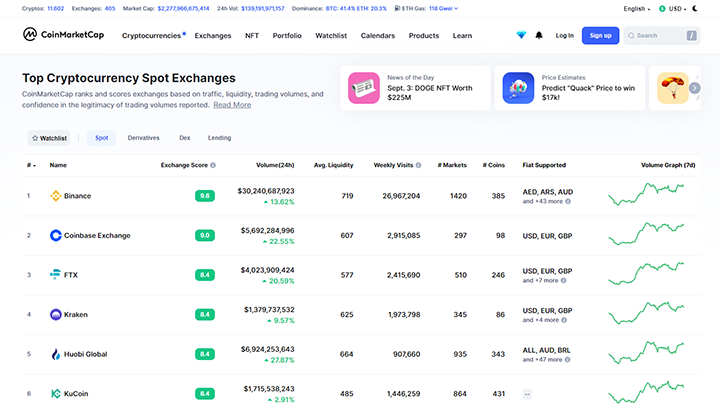Open Products menu
Image resolution: width=720 pixels, height=413 pixels.
pos(424,35)
